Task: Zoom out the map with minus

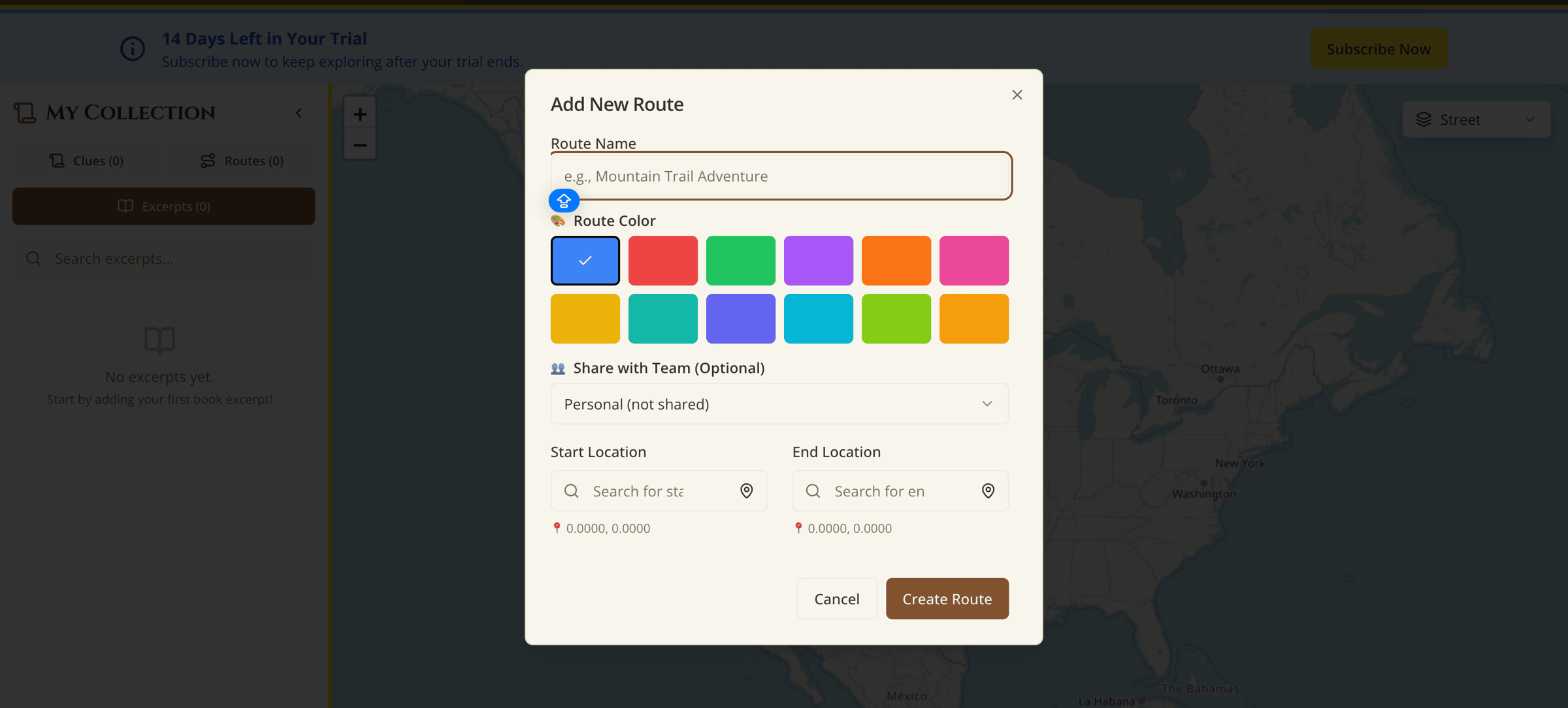Action: pos(360,144)
